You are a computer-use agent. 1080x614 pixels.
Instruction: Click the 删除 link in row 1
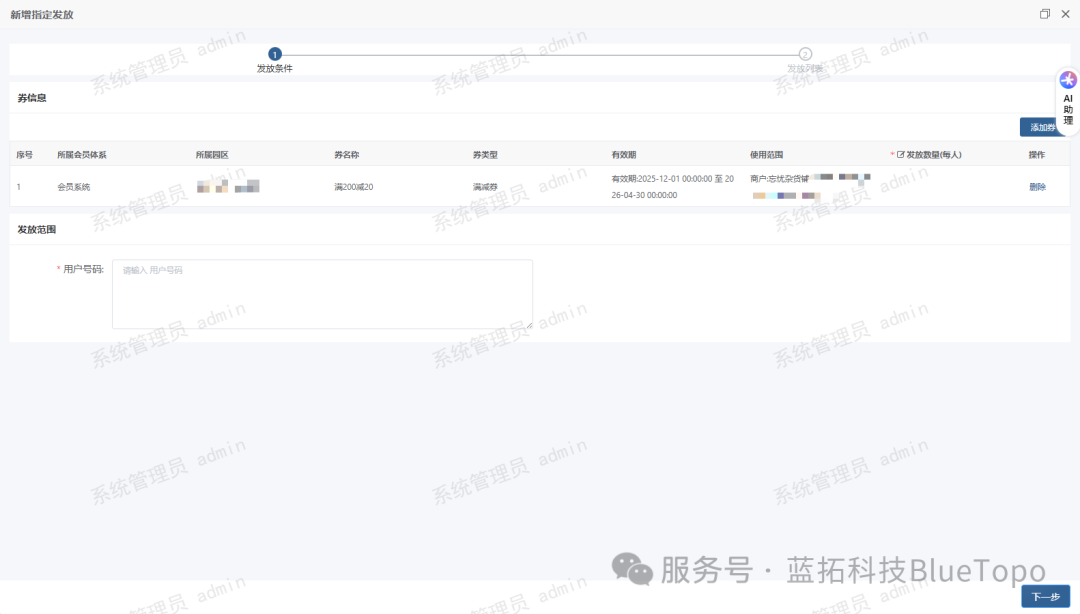click(x=1037, y=187)
